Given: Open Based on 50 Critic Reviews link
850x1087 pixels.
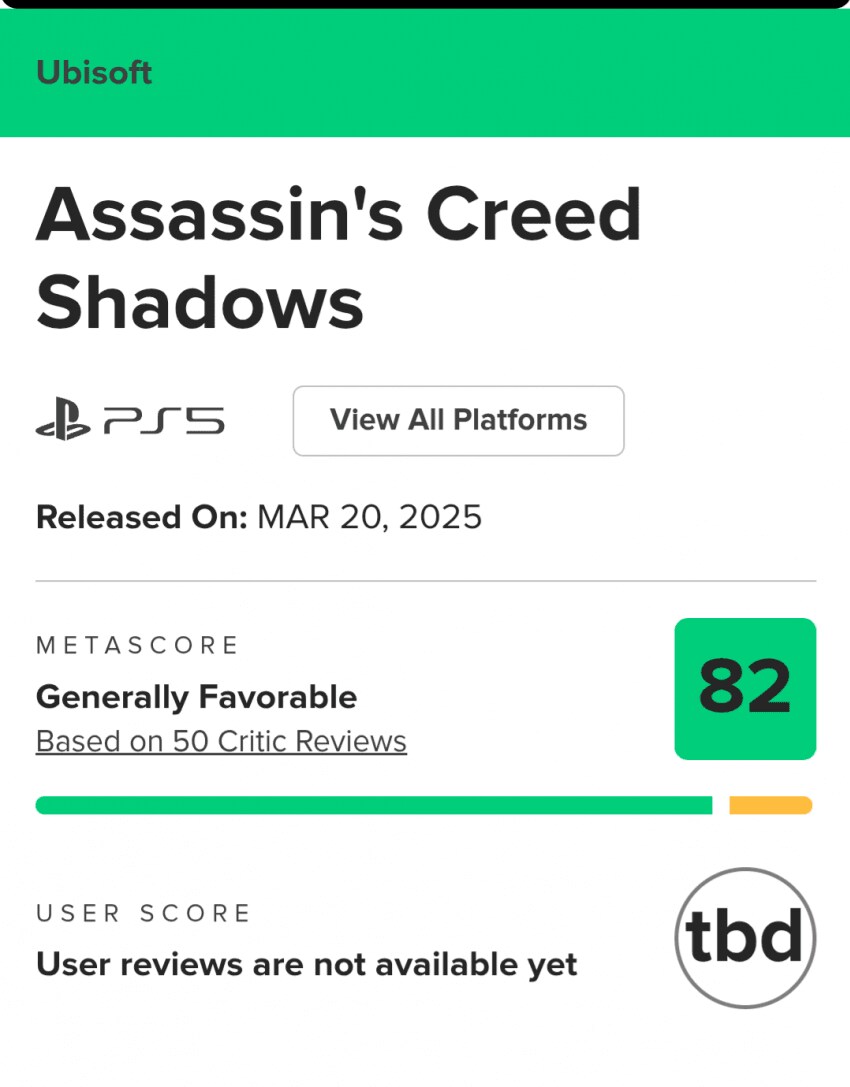Looking at the screenshot, I should tap(221, 741).
